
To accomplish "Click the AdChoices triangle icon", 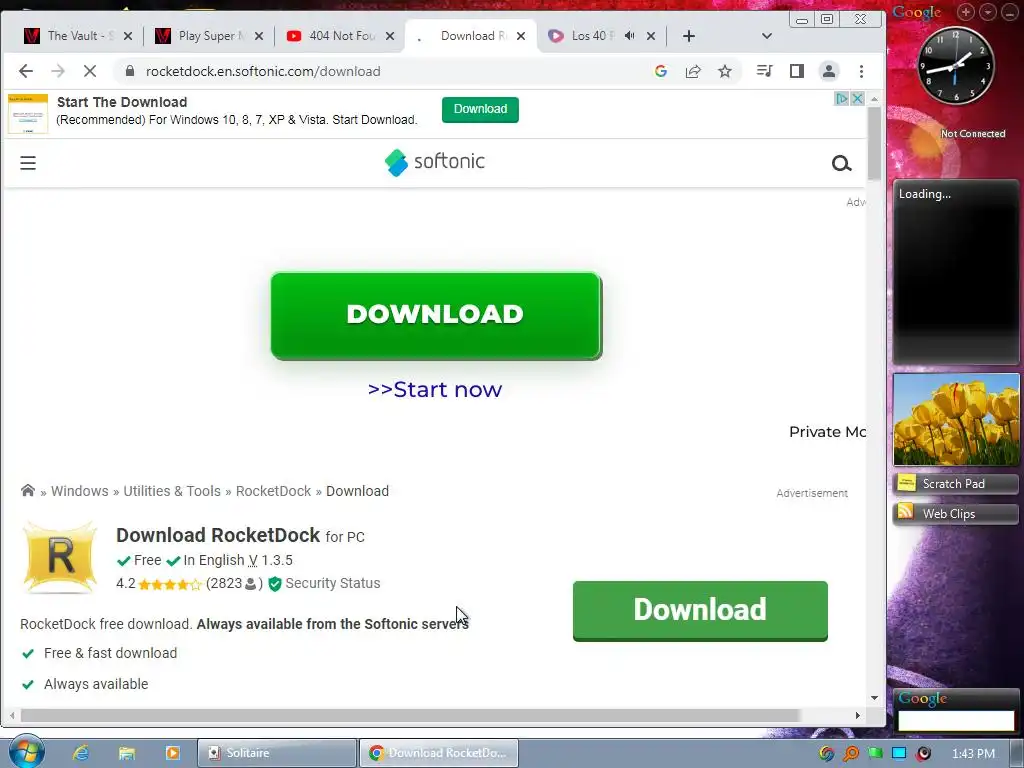I will [x=842, y=99].
